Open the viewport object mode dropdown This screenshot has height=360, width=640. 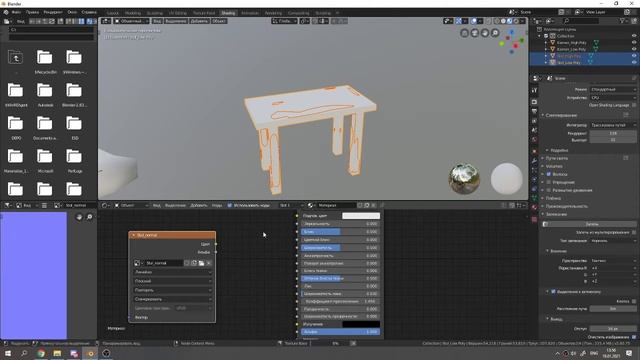pos(131,21)
